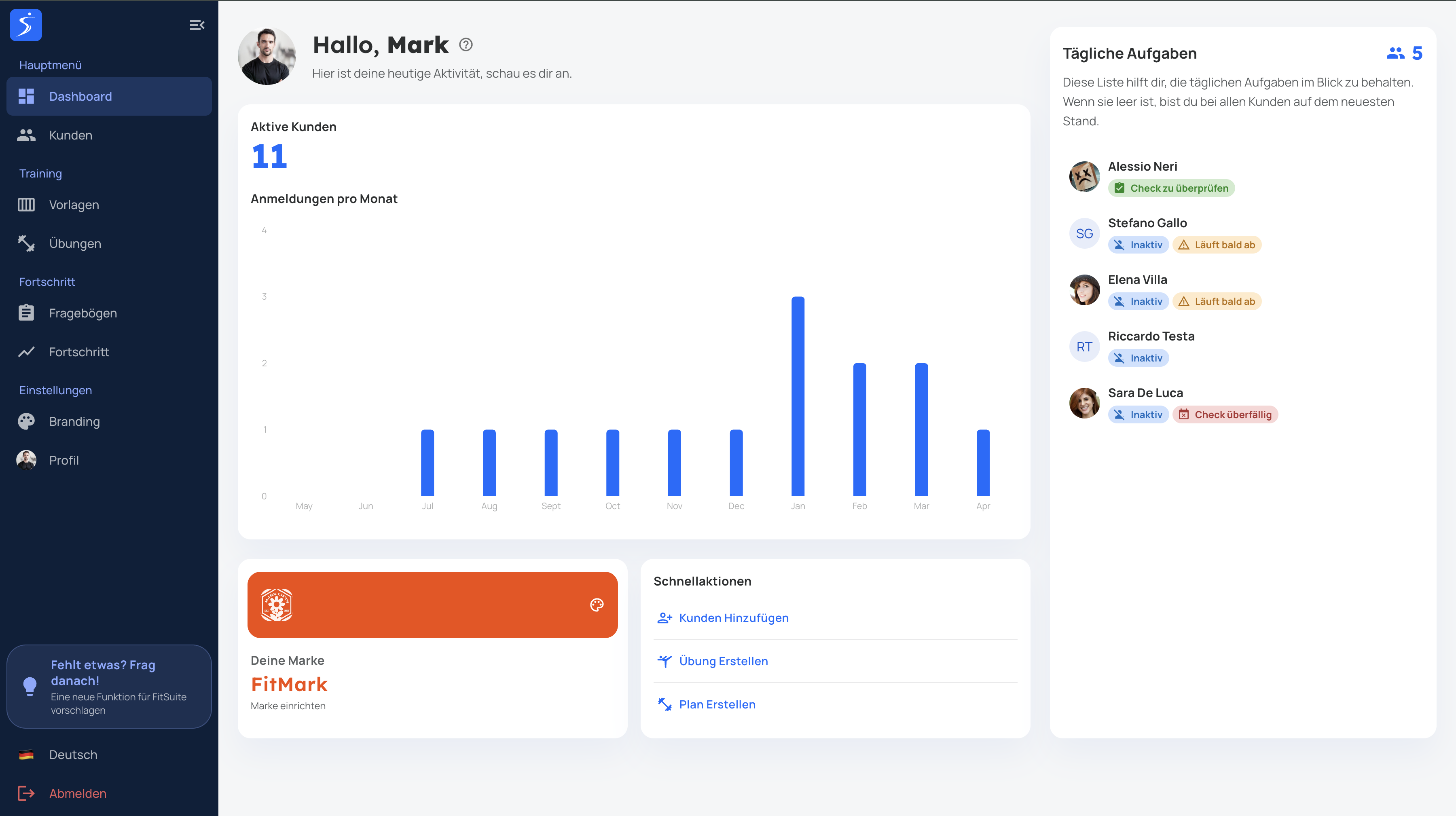Click Kunden Hinzufügen quick action
Screen dimensions: 1456x816
pos(836,618)
